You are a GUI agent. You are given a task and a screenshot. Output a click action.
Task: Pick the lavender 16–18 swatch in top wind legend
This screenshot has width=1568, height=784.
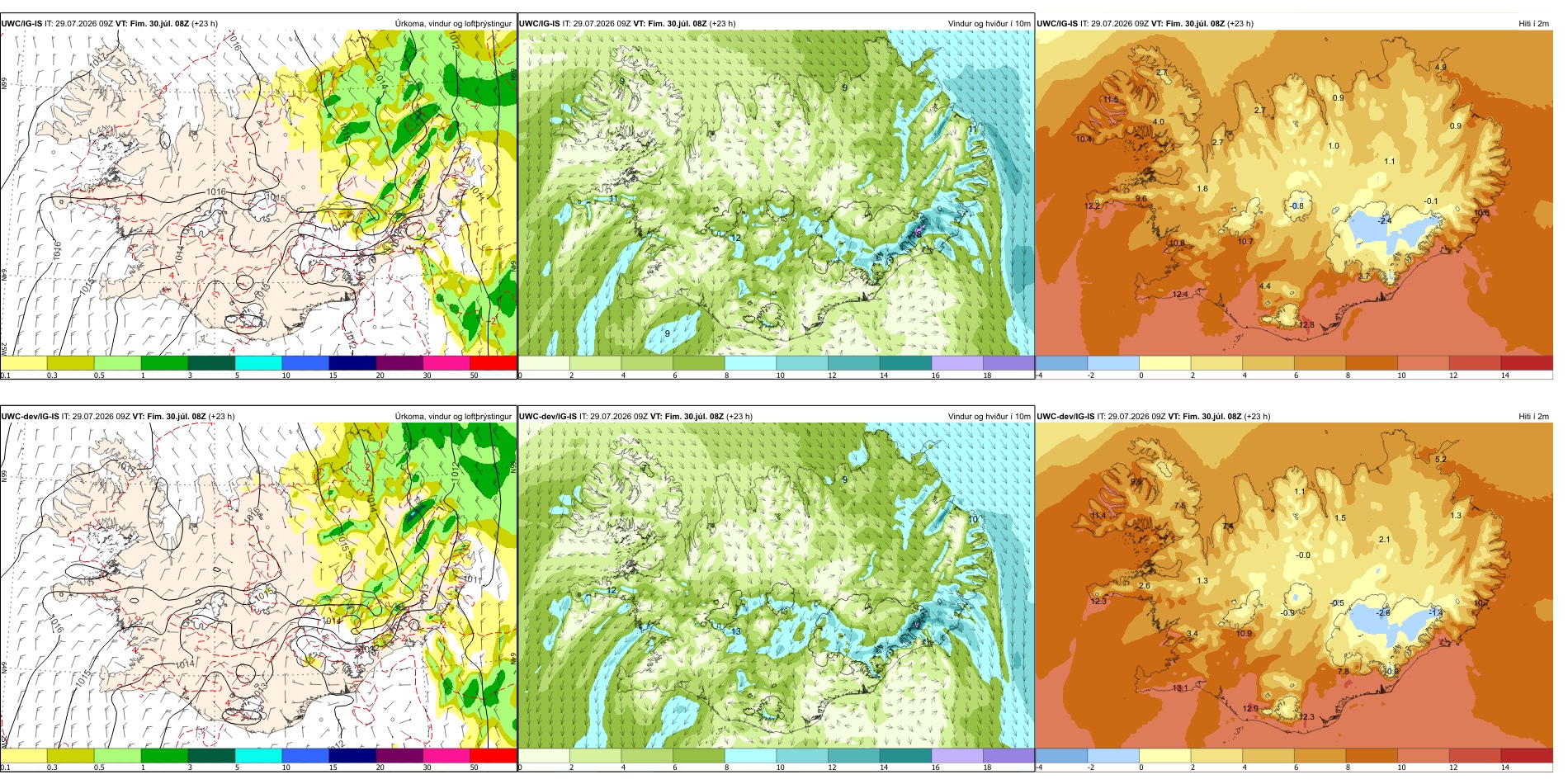pos(956,363)
